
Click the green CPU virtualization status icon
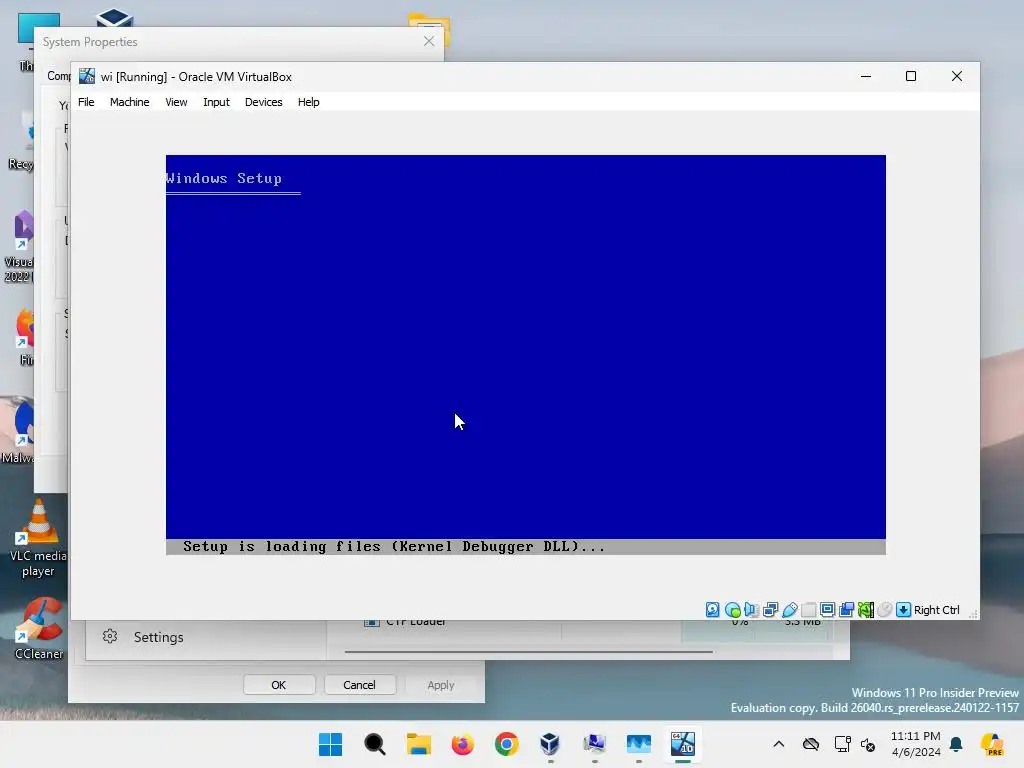point(865,610)
